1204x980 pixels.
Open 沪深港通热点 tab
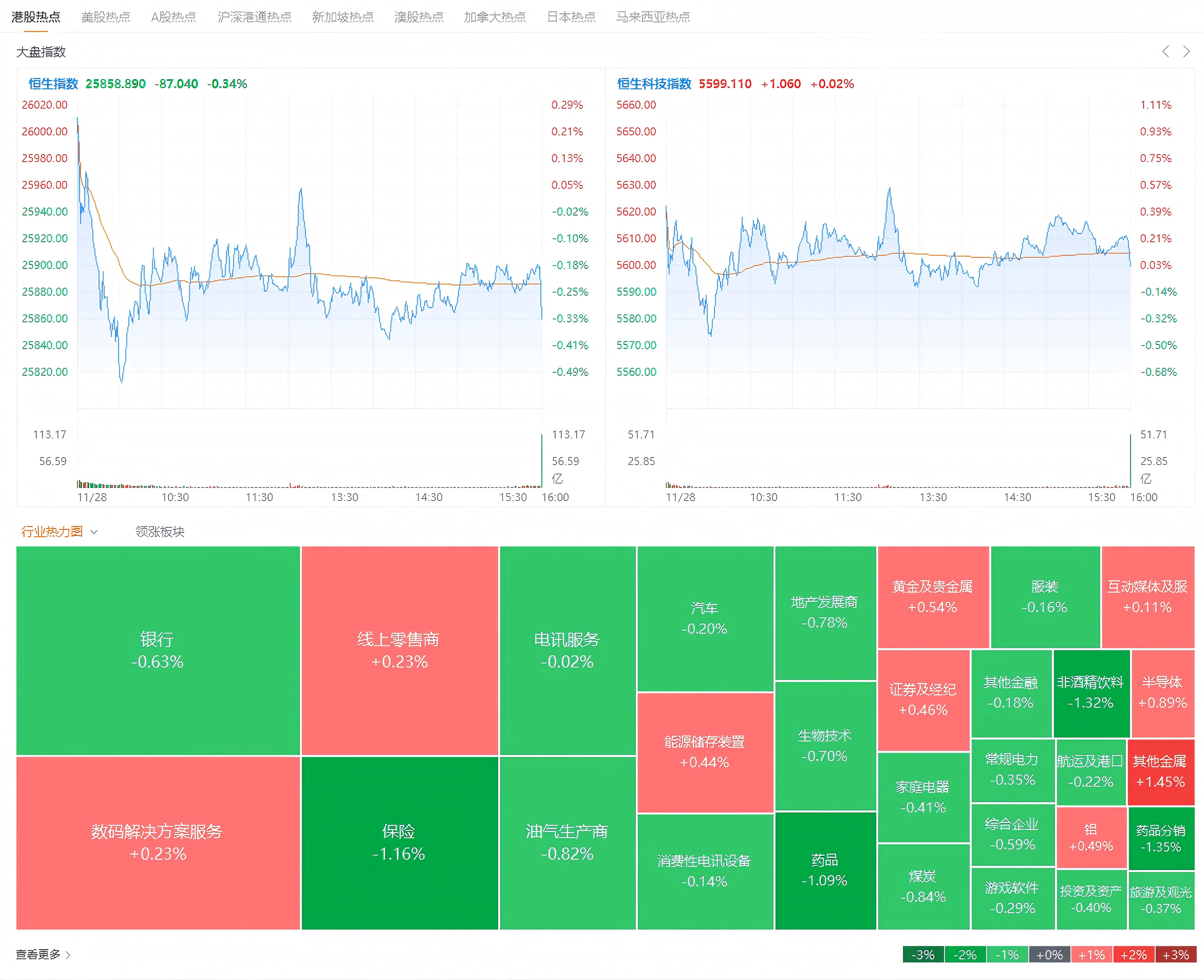(254, 17)
